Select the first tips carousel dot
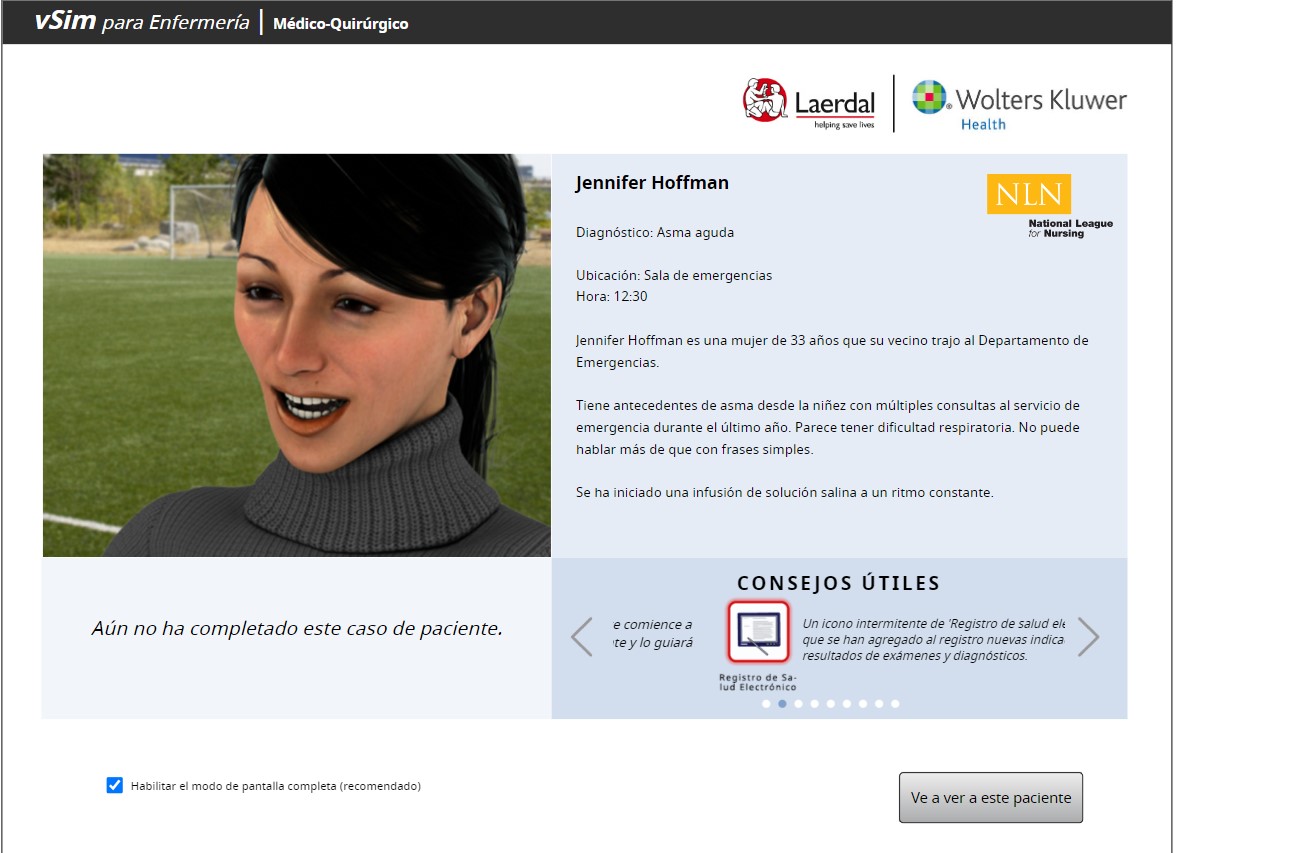1305x853 pixels. (x=766, y=704)
